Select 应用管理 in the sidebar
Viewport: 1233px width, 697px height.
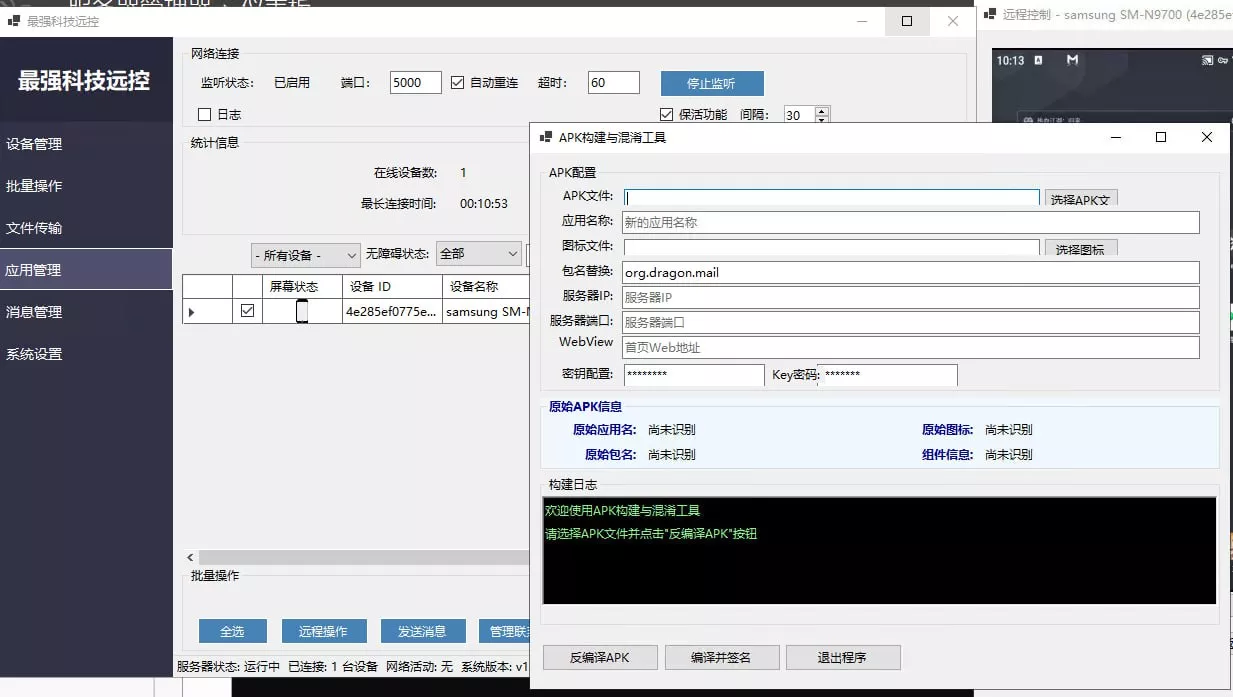[x=86, y=270]
